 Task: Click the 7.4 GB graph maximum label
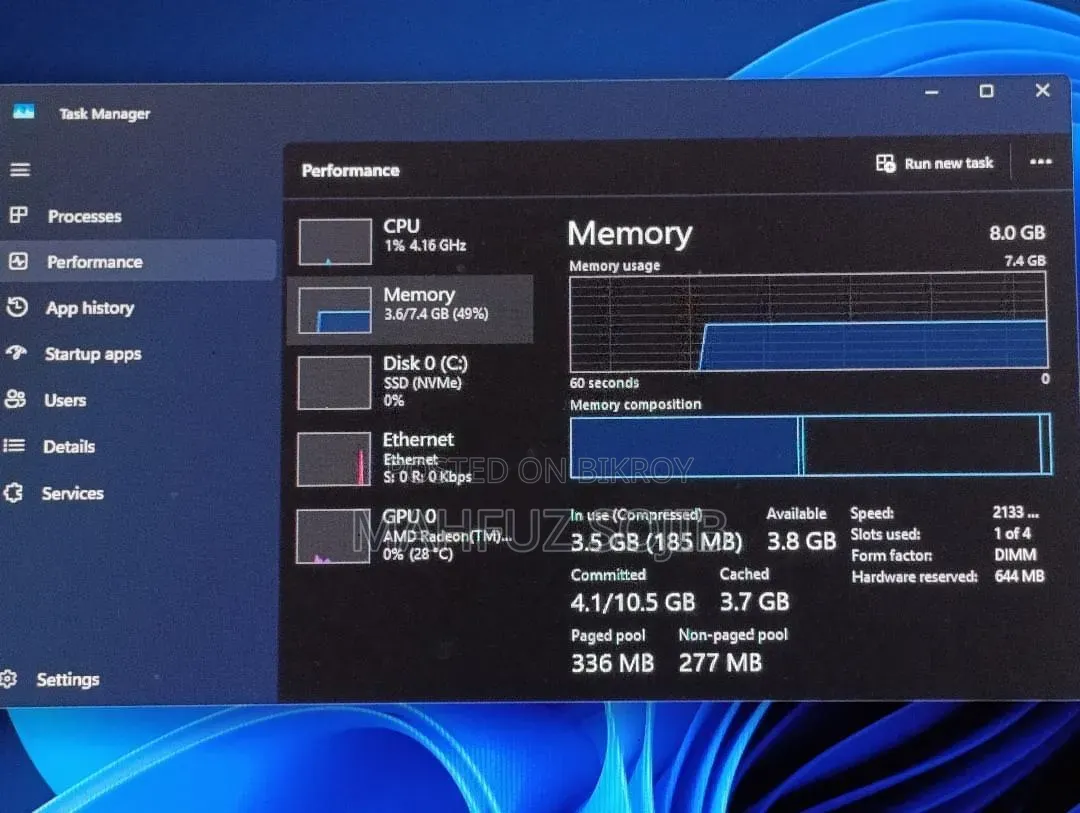tap(1025, 261)
